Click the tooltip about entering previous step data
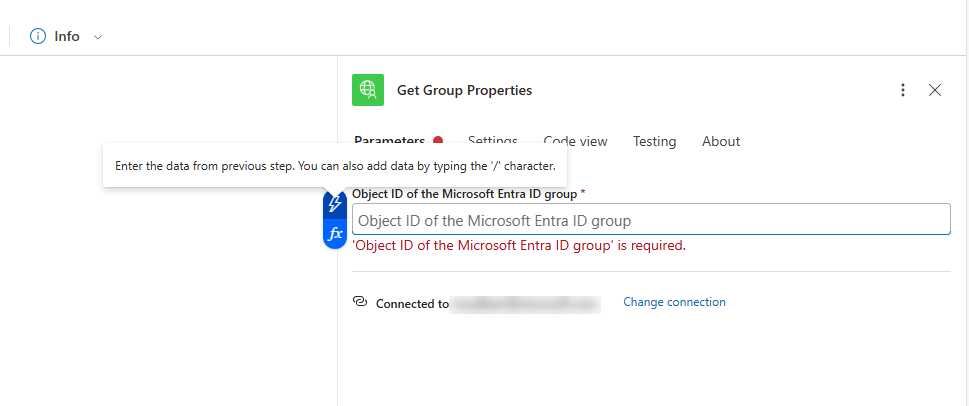This screenshot has width=969, height=406. (335, 165)
